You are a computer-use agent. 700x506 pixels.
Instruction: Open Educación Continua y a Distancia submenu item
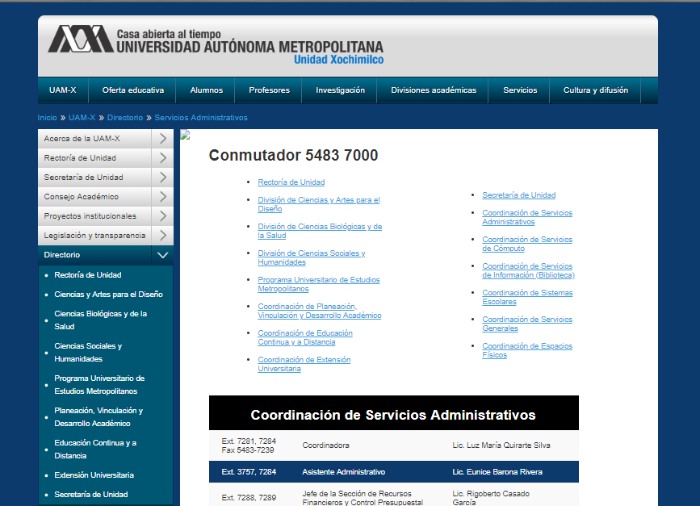tap(95, 449)
